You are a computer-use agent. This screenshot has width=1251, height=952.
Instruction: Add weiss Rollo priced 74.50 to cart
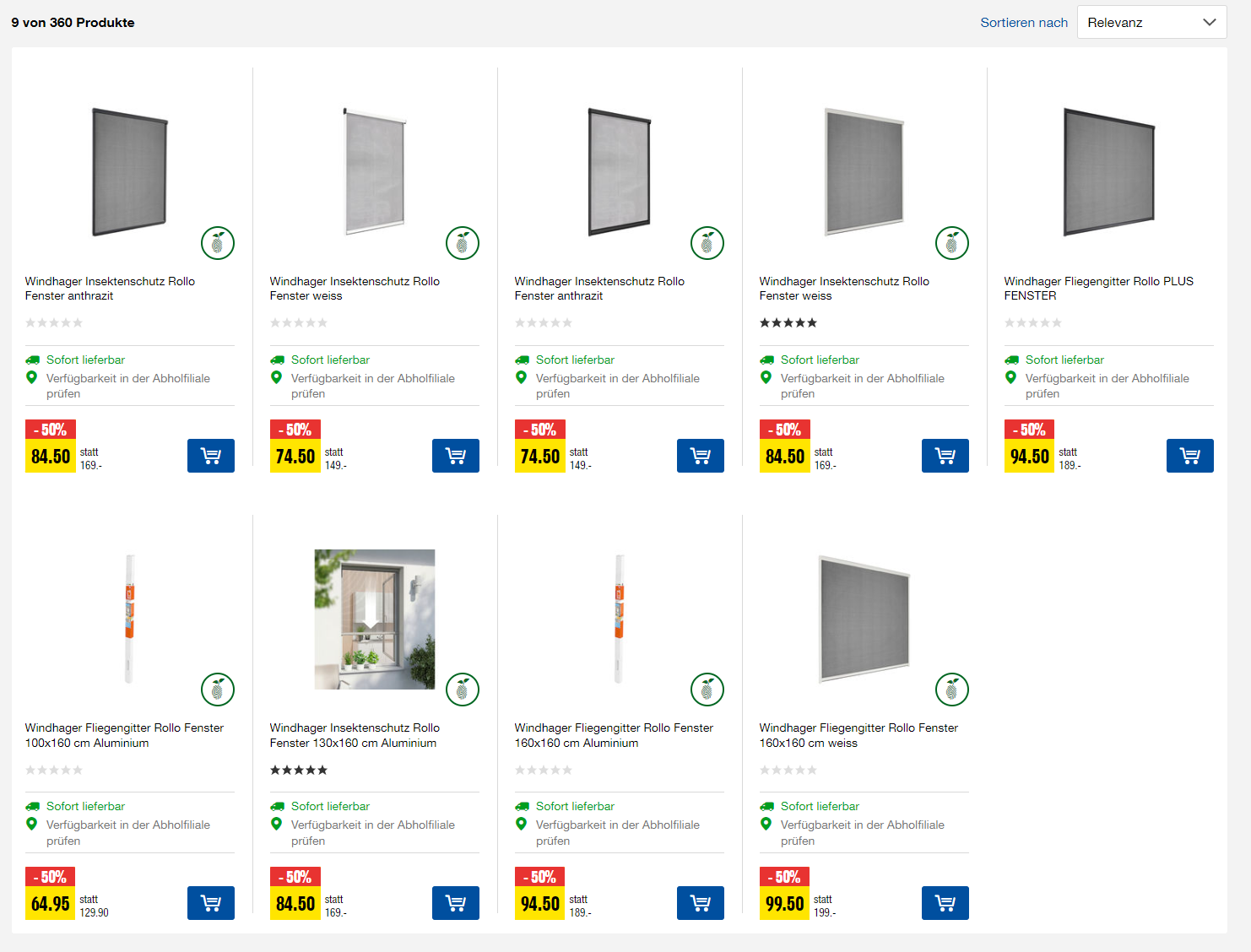click(x=456, y=456)
